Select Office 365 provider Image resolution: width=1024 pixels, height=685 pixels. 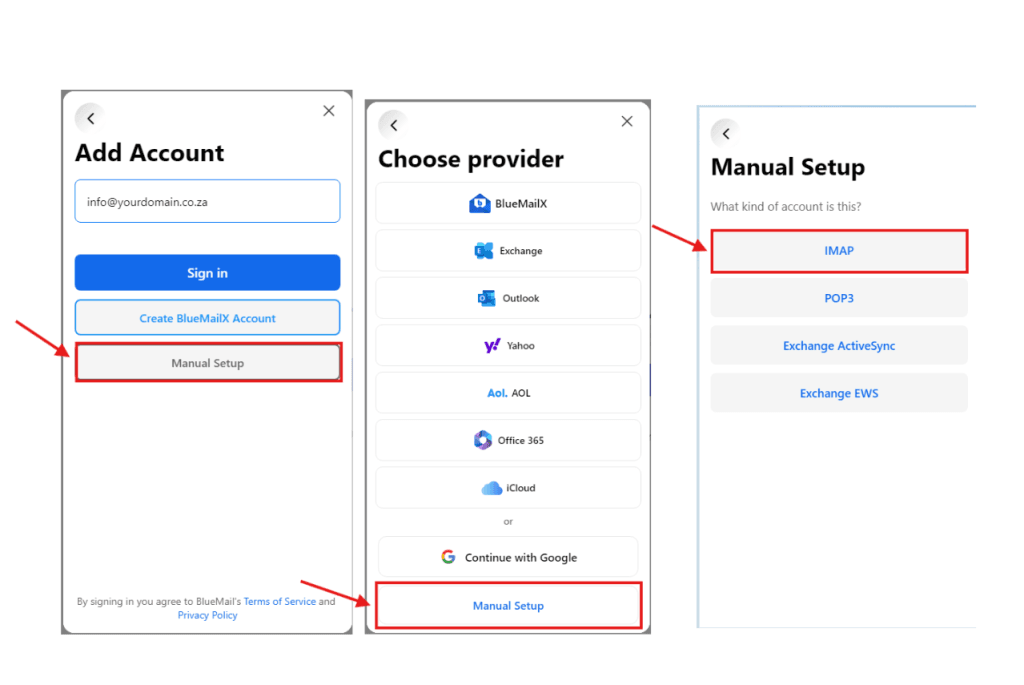508,440
